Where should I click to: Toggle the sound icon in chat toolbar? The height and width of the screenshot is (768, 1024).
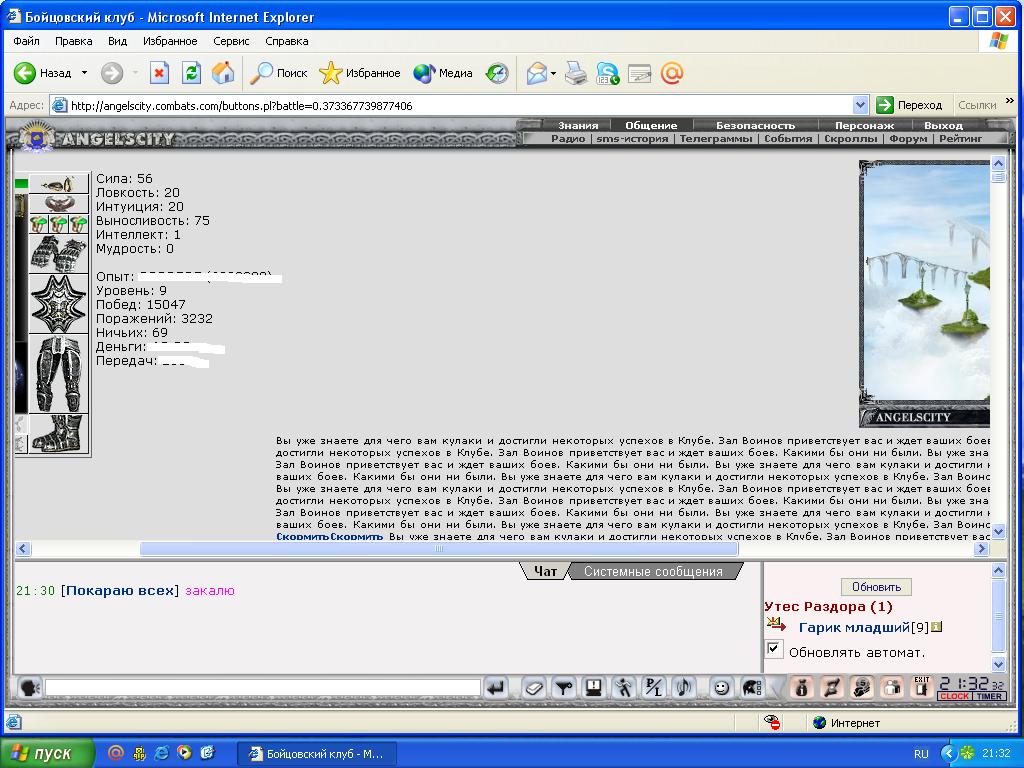[684, 687]
